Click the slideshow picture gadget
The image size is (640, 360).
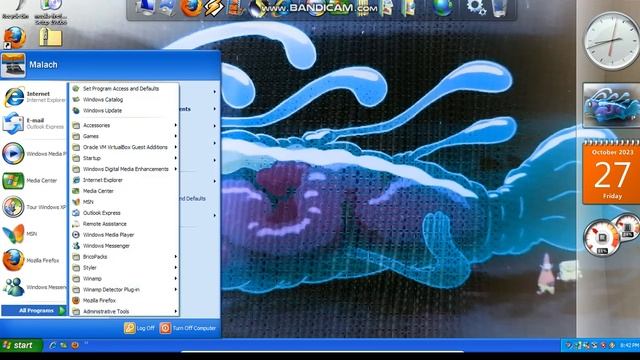pyautogui.click(x=611, y=106)
